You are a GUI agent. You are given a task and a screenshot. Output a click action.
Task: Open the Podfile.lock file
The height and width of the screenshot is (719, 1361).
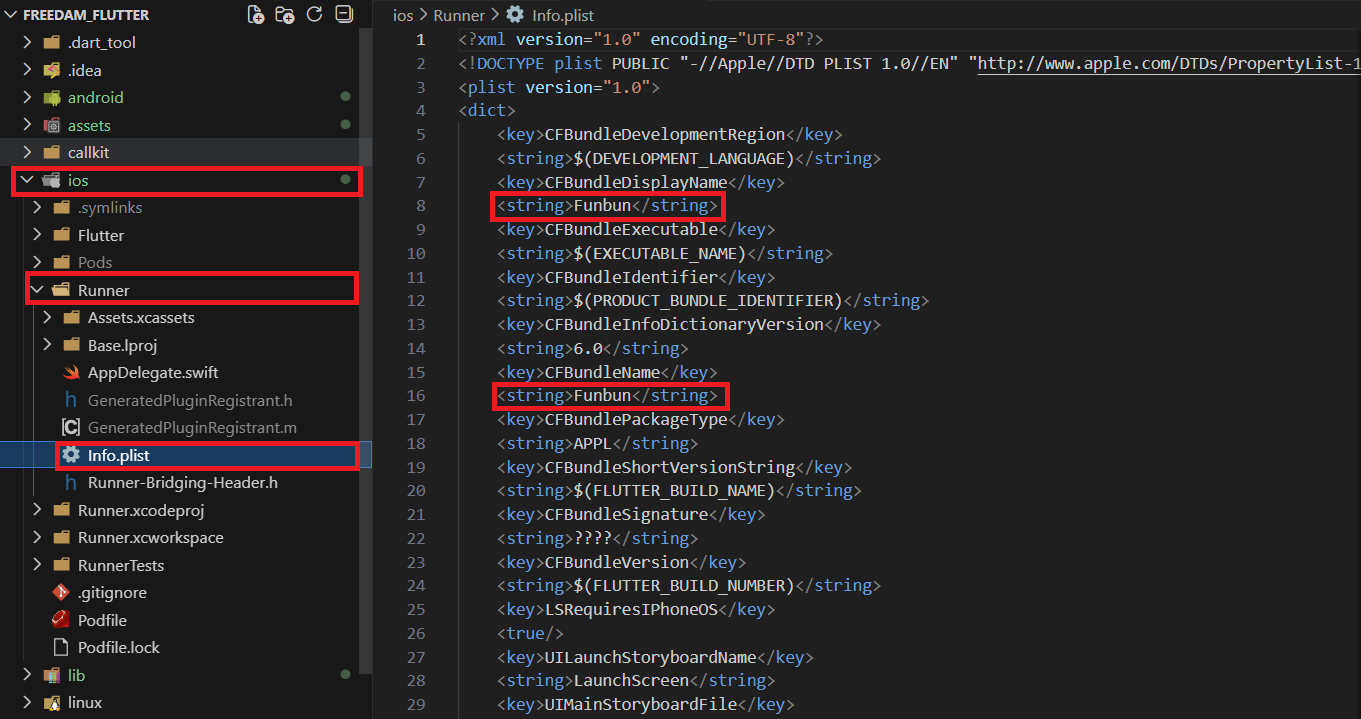pos(118,648)
